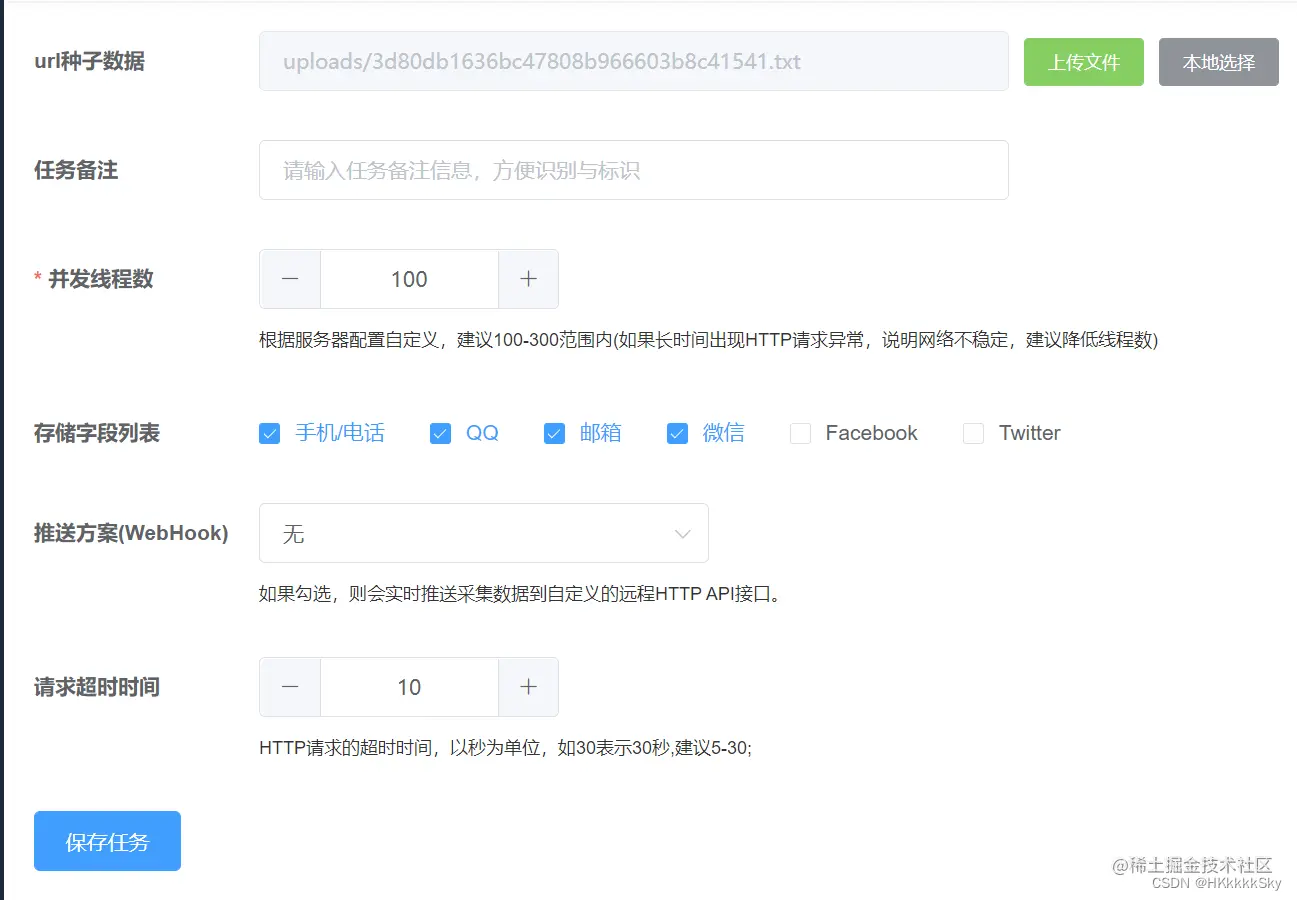Click the thread count number field showing 100

pos(409,279)
